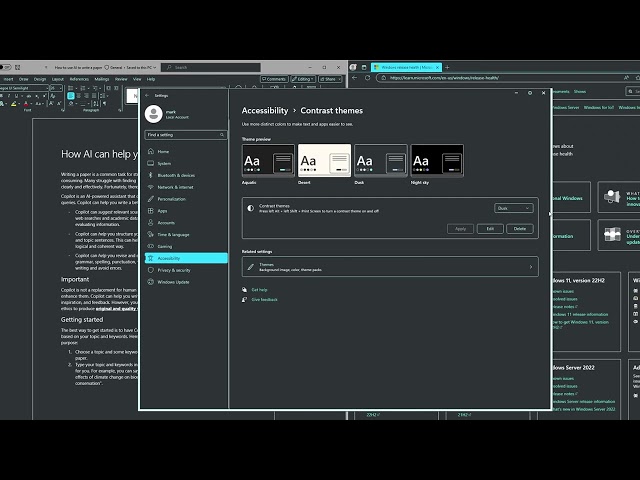Click the font color icon in Word

(x=26, y=104)
